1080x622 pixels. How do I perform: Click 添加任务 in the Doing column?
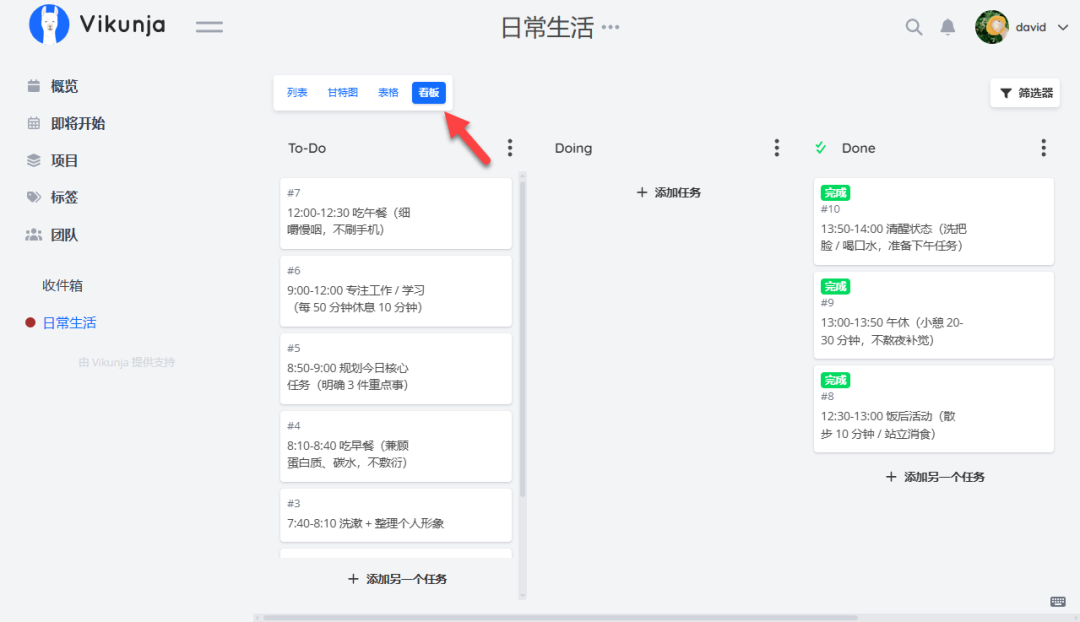coord(669,192)
